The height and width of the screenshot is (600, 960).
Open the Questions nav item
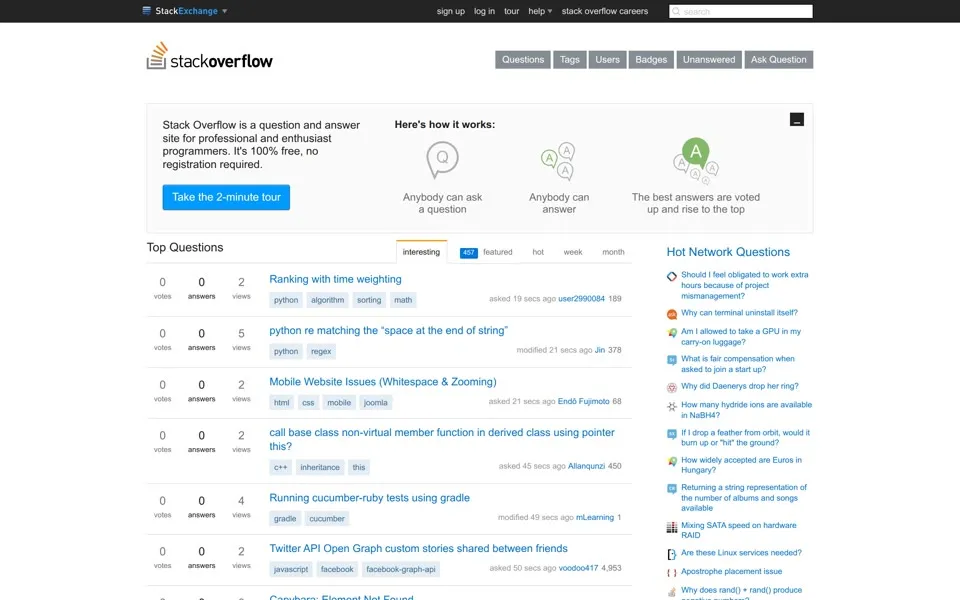tap(523, 59)
